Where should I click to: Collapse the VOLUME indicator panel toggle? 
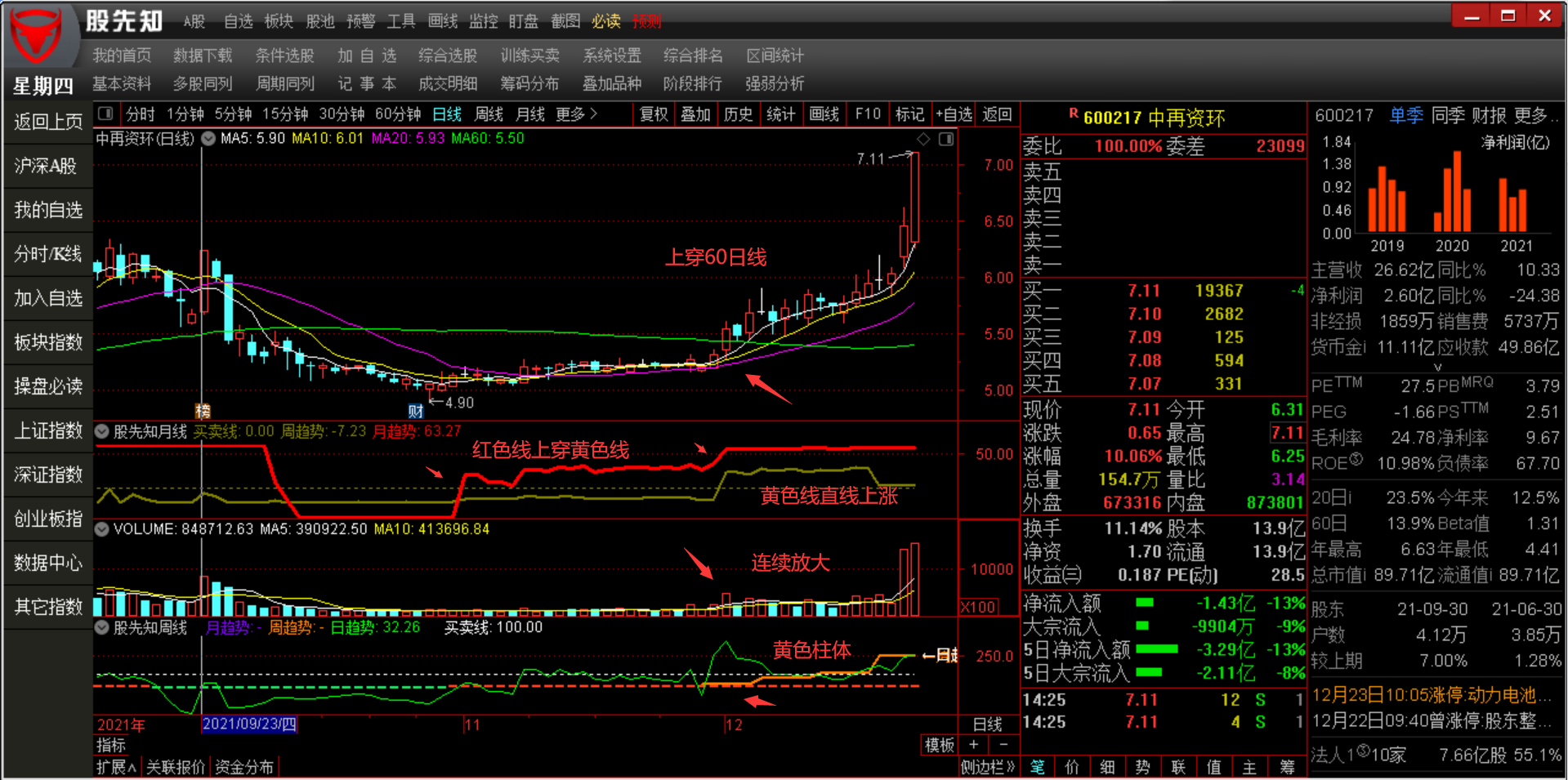tap(101, 528)
